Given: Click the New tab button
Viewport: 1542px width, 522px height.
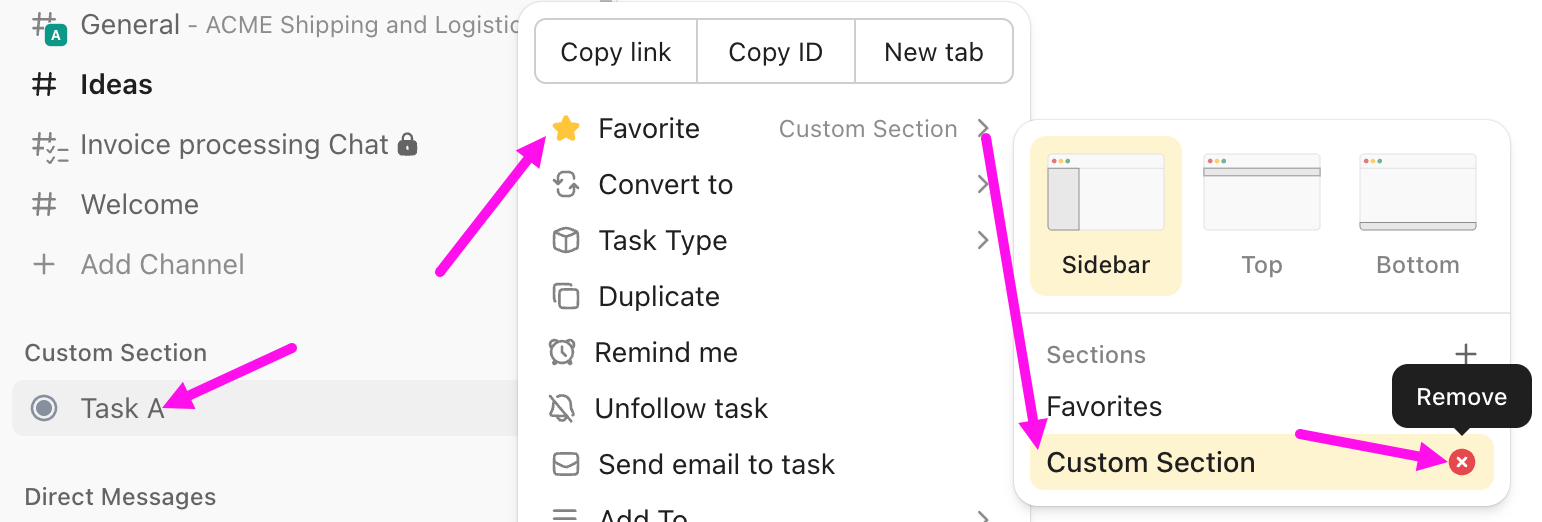Looking at the screenshot, I should pos(934,52).
